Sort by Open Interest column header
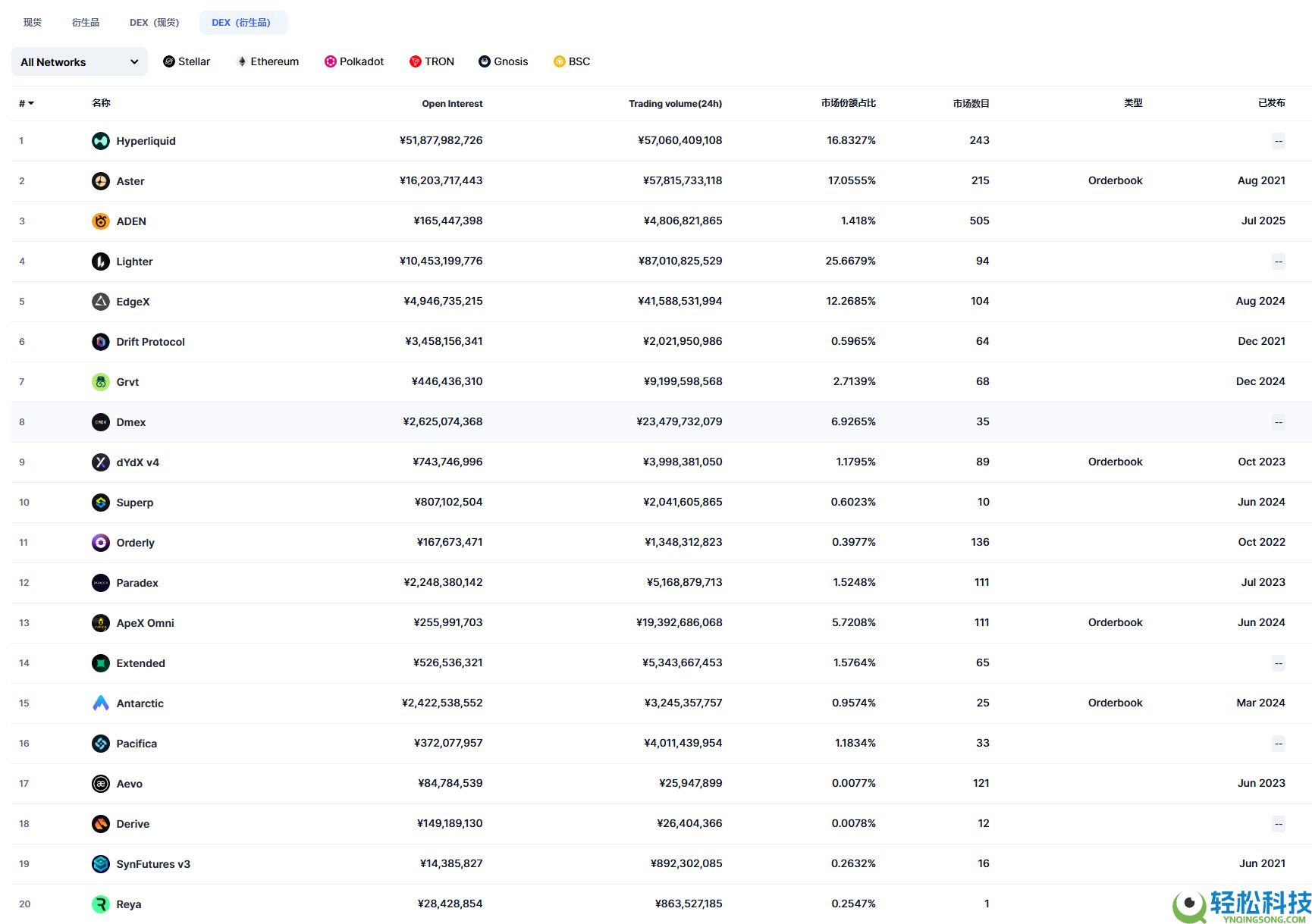 [452, 104]
